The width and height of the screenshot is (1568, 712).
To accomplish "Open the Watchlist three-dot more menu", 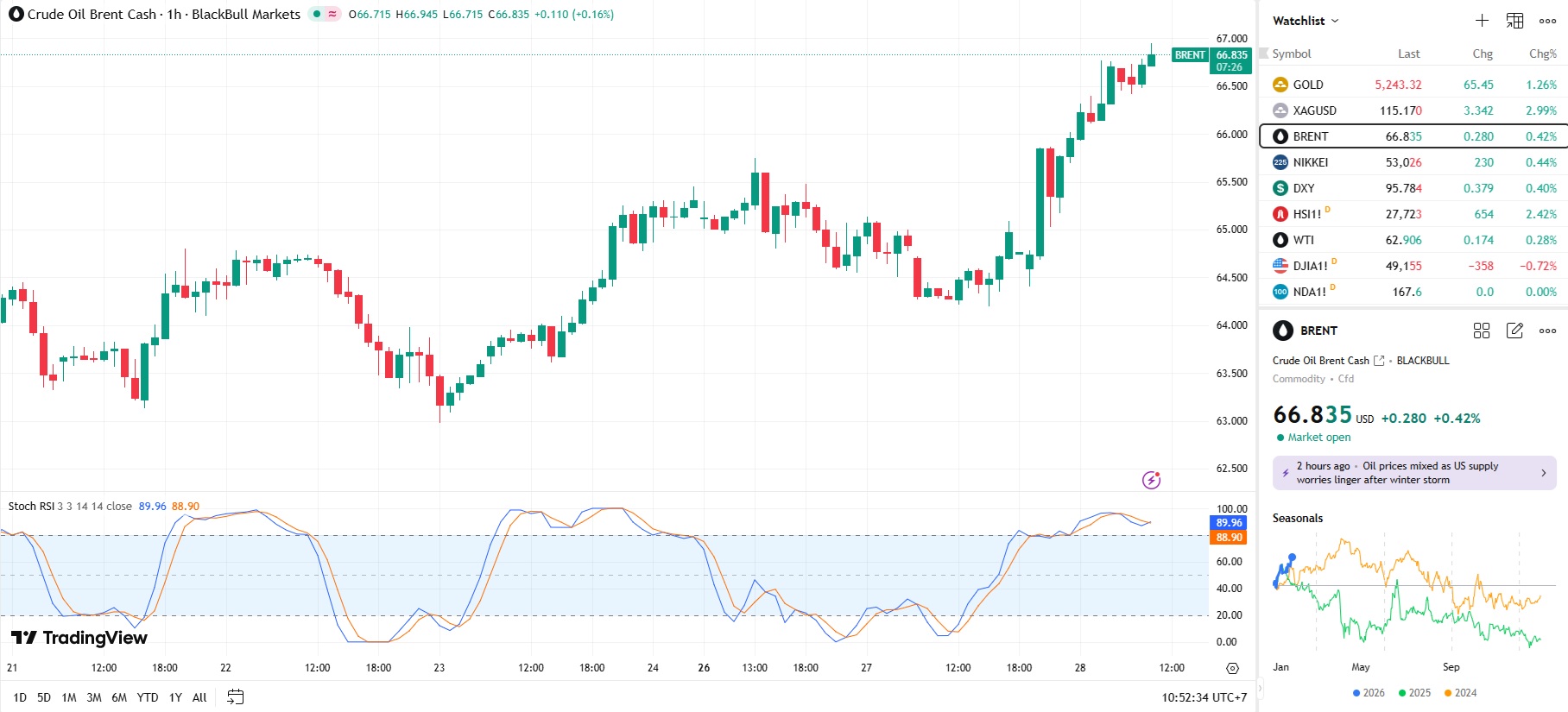I will pyautogui.click(x=1547, y=21).
